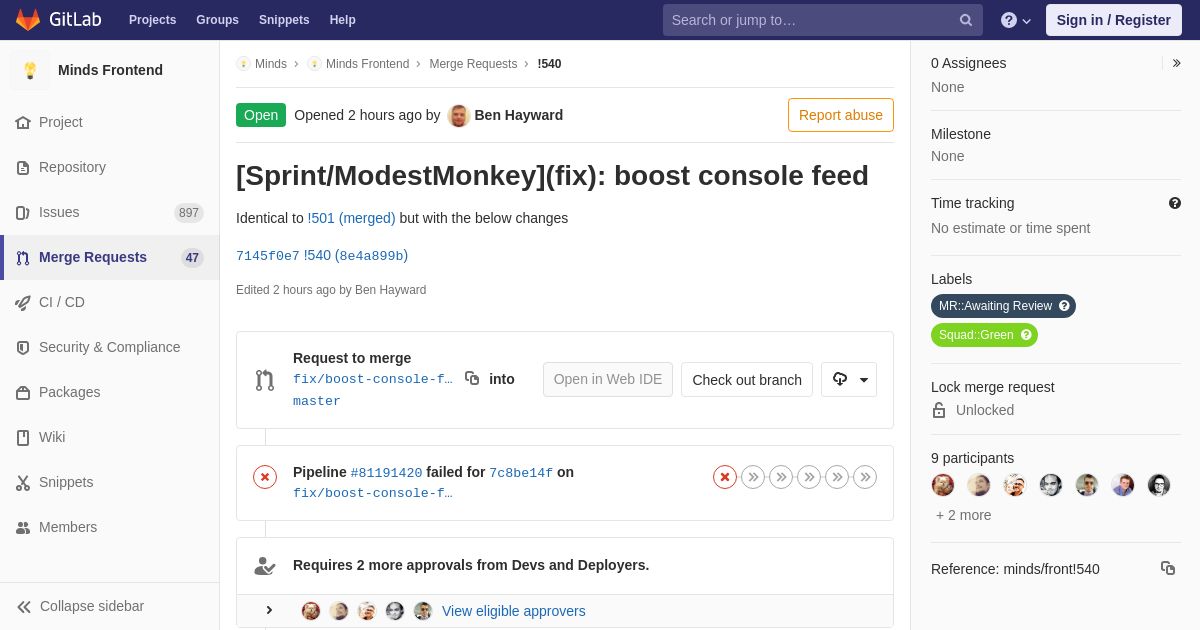This screenshot has width=1200, height=630.
Task: Open the !540 (8e4a899b) link
Action: tap(356, 256)
